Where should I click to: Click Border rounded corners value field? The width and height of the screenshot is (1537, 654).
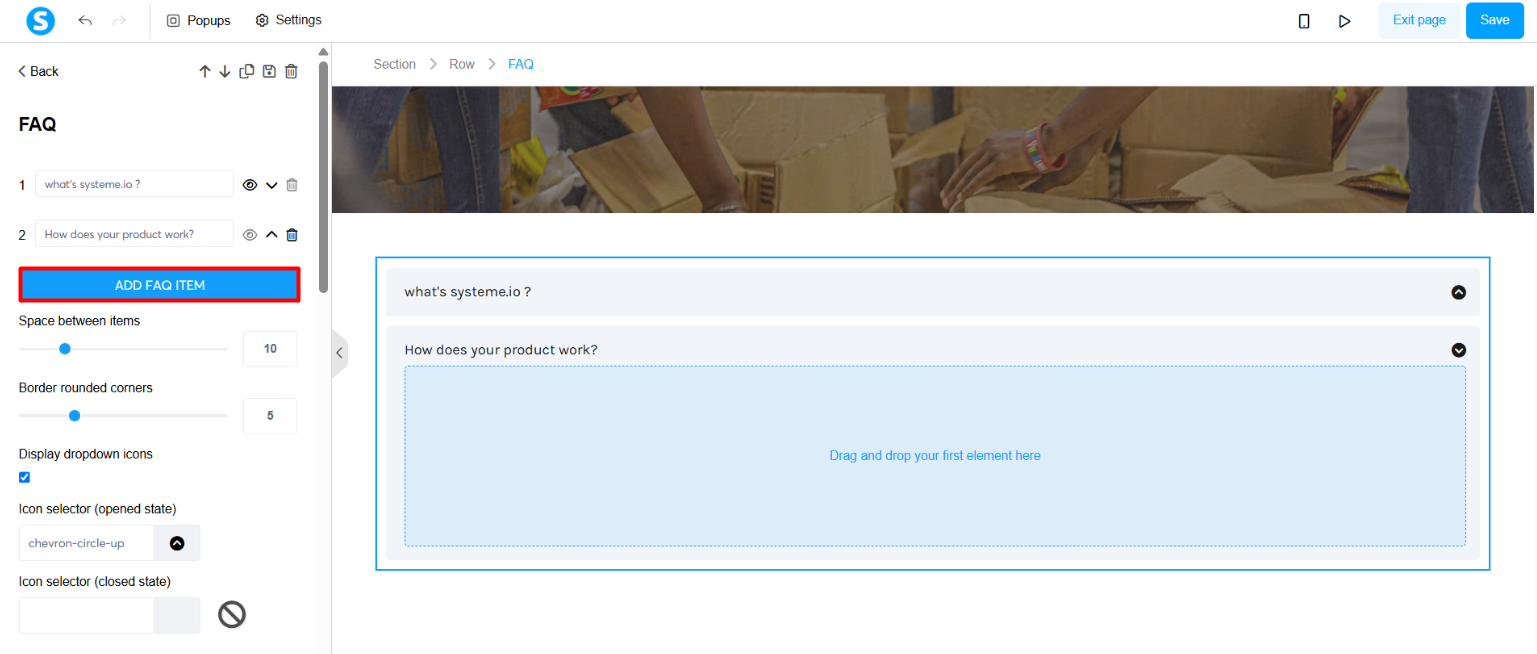click(270, 416)
